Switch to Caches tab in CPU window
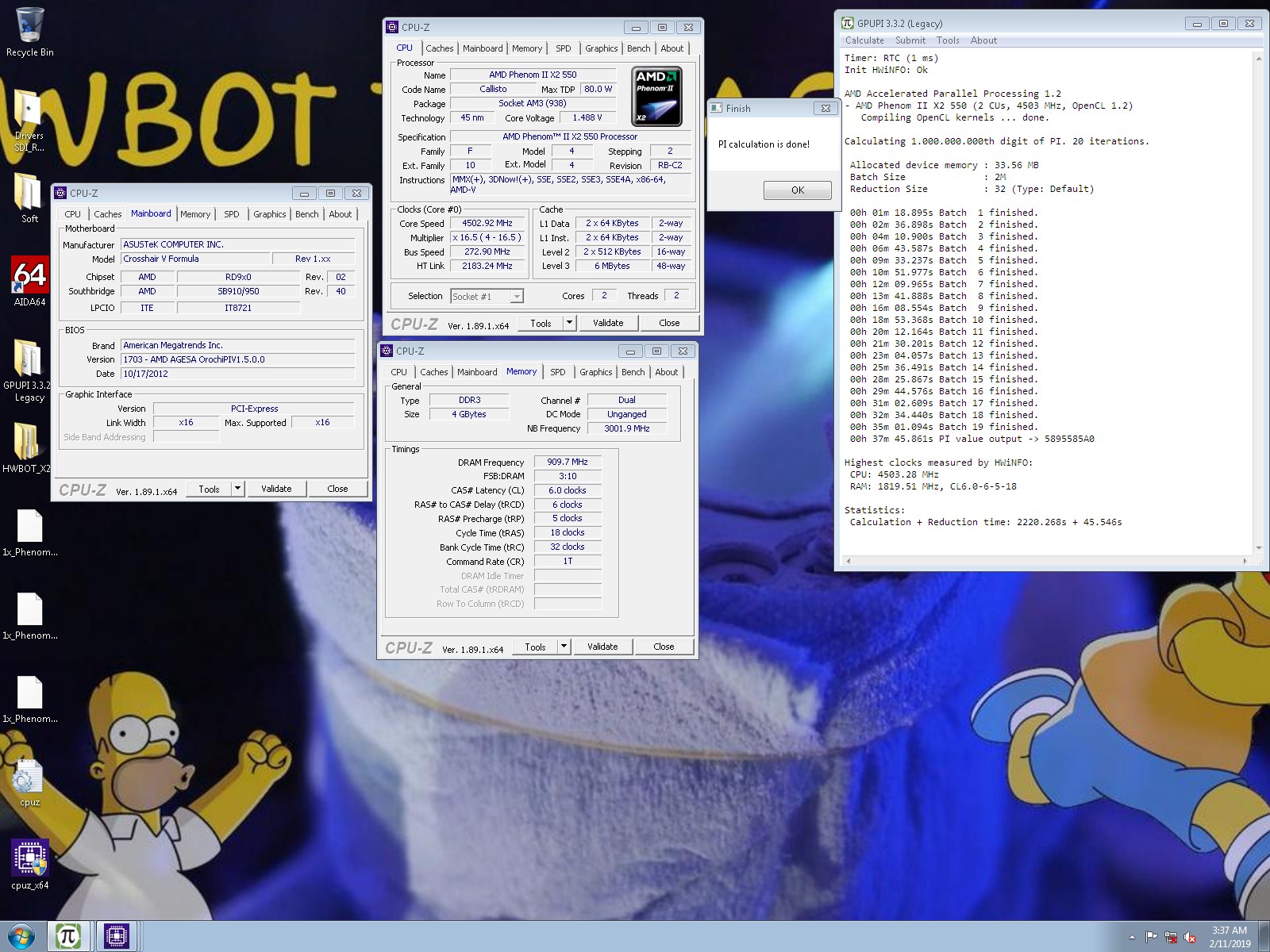 click(439, 48)
